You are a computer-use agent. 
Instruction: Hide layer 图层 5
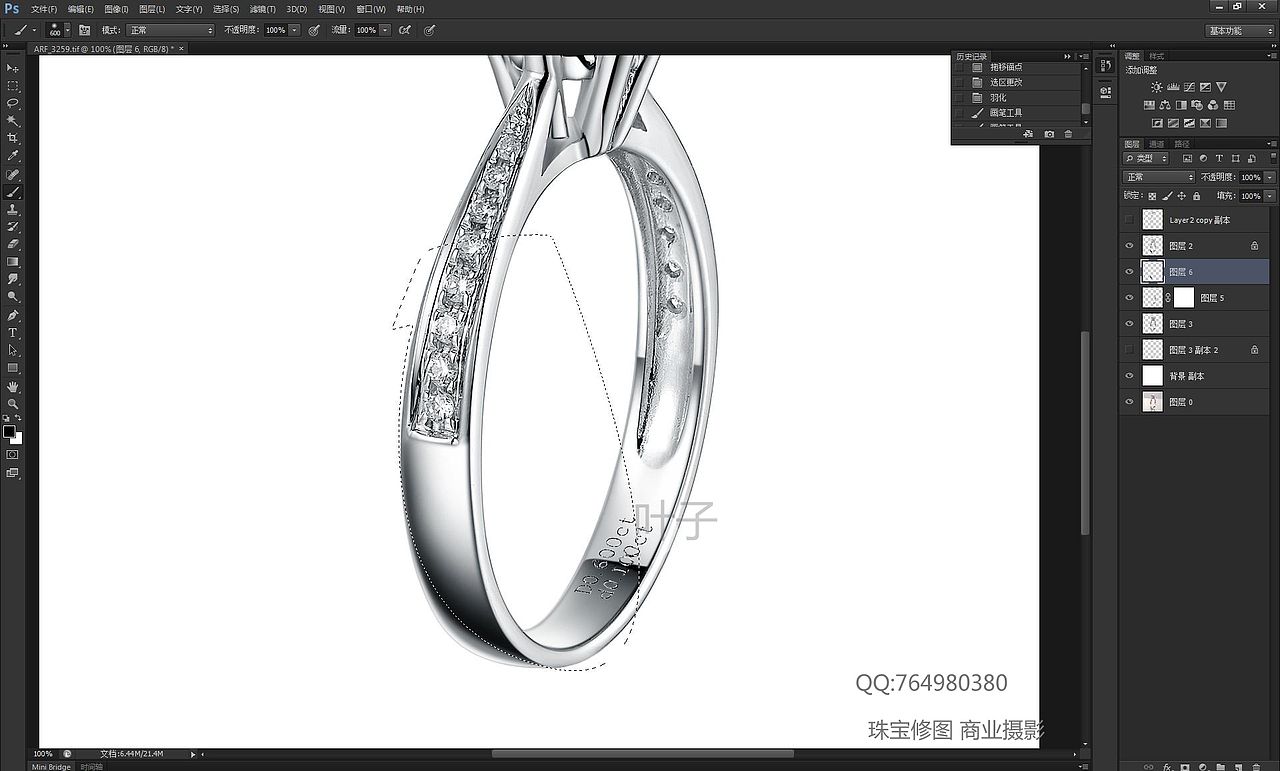[x=1129, y=298]
